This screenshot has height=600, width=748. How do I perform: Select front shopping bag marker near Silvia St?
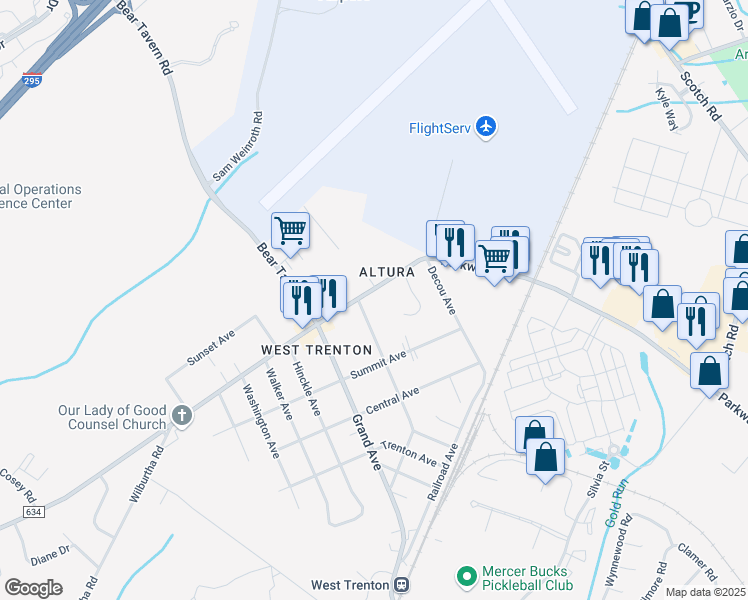[x=545, y=461]
